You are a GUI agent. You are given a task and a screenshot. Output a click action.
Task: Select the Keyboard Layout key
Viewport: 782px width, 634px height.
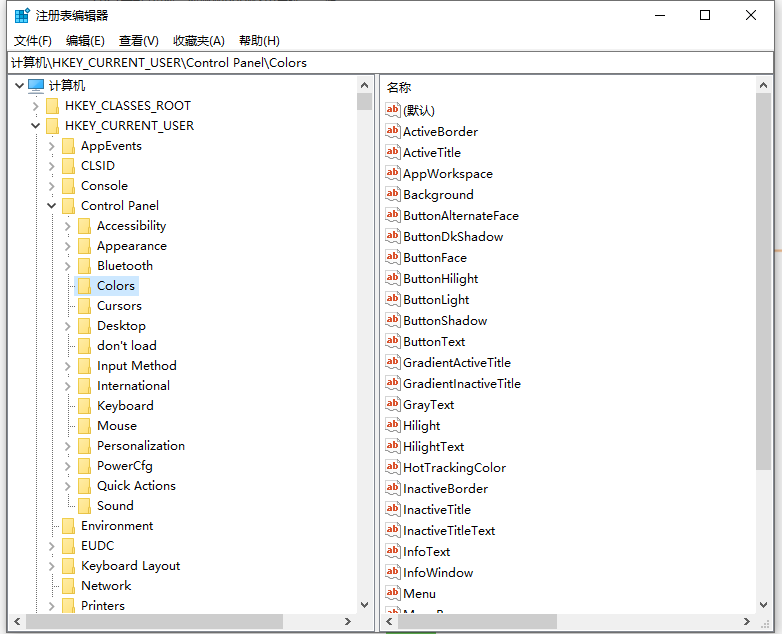(130, 566)
